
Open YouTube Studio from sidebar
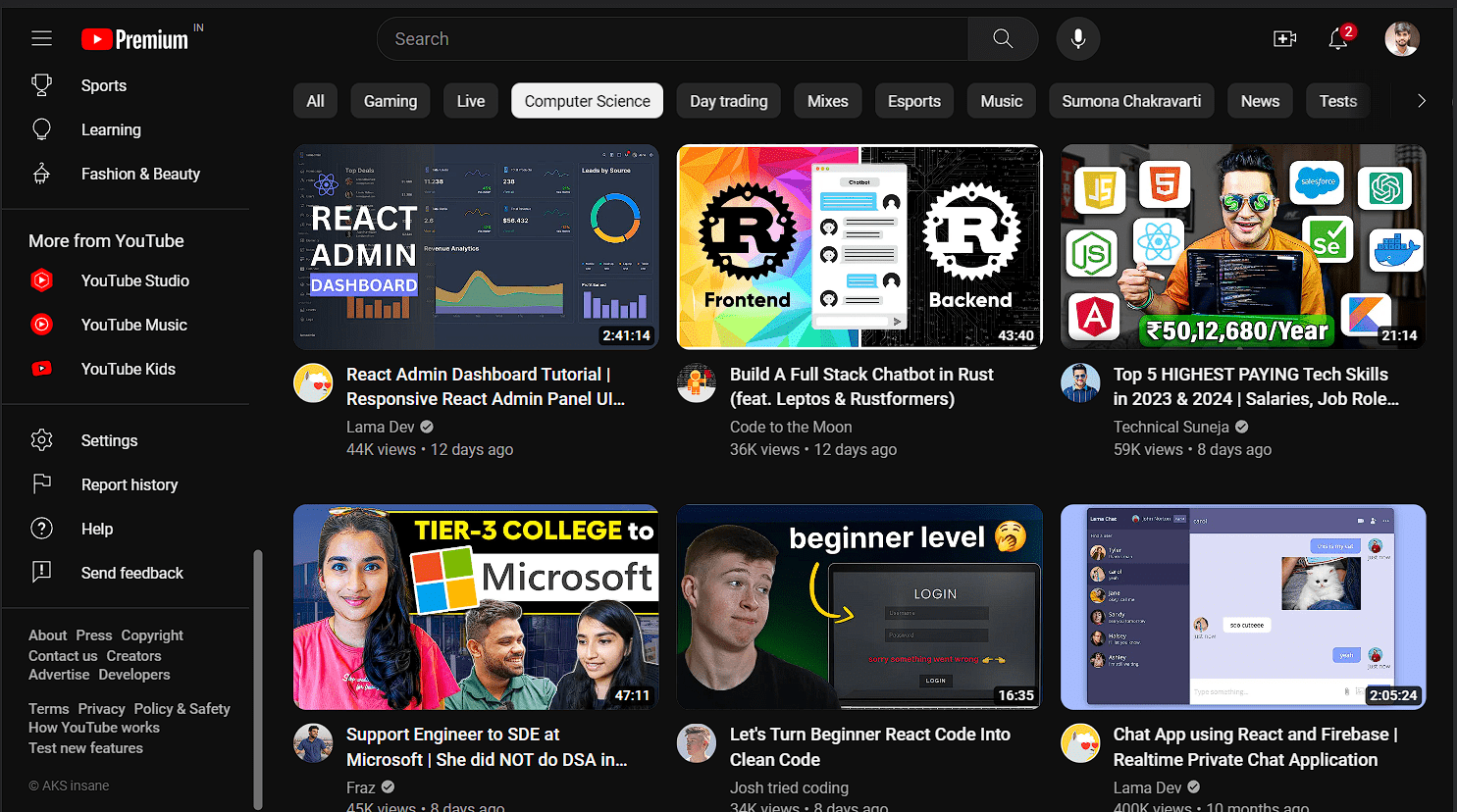click(134, 280)
